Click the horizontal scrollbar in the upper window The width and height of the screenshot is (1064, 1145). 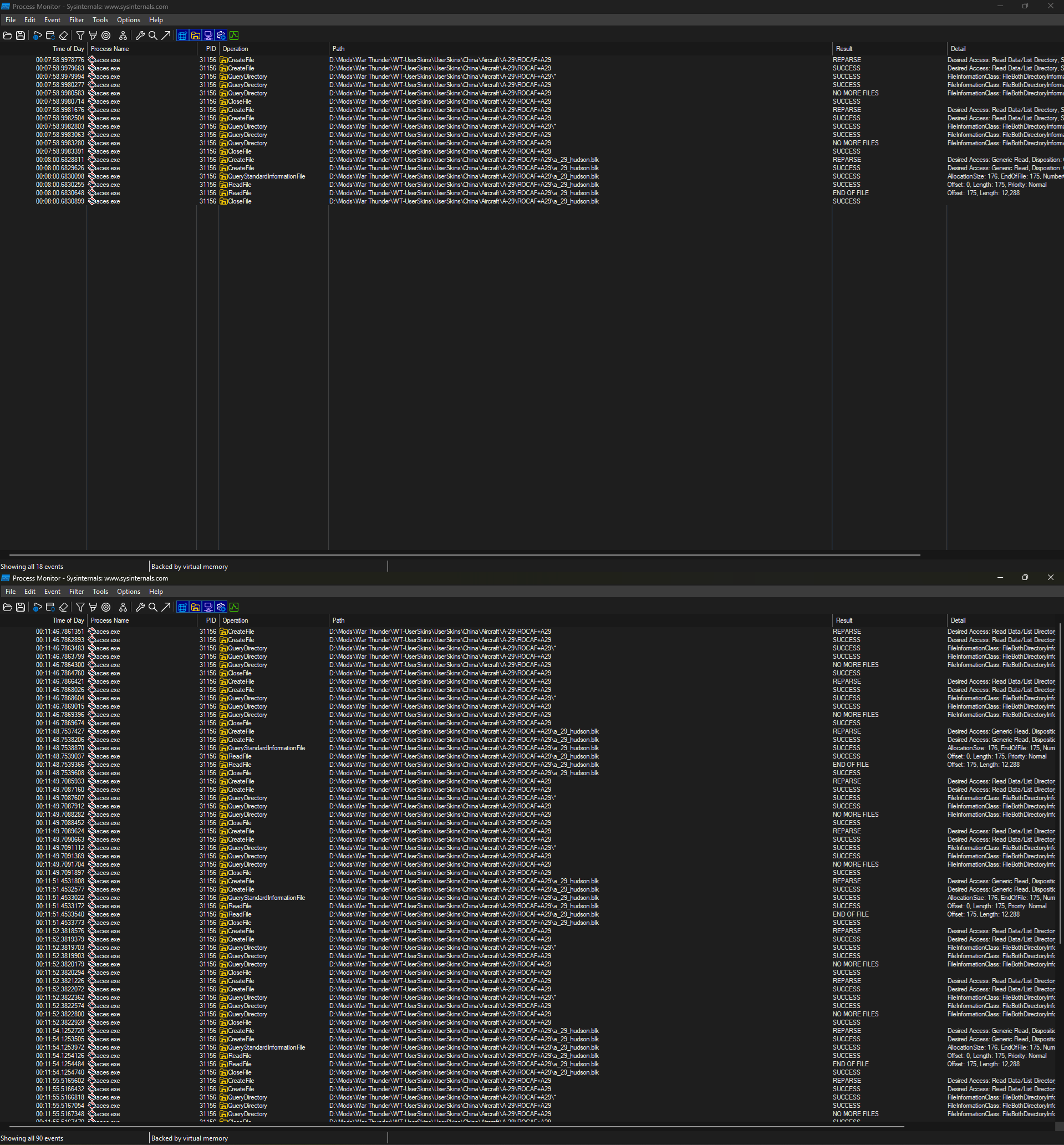pos(465,555)
